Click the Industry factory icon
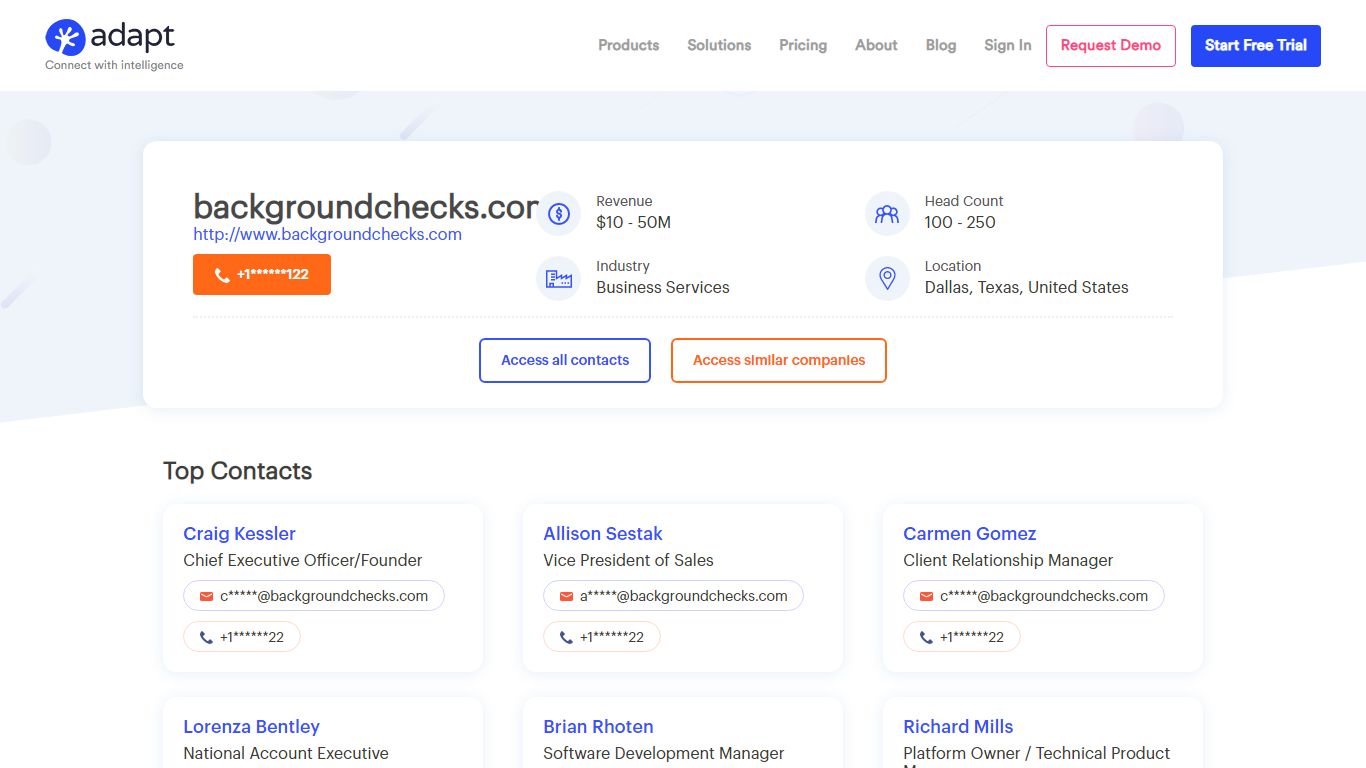Screen dimensions: 1366x768 click(x=559, y=278)
